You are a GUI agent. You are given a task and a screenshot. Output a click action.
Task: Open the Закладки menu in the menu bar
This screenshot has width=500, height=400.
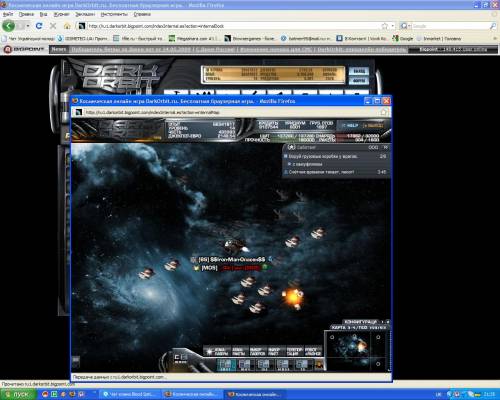(x=85, y=14)
